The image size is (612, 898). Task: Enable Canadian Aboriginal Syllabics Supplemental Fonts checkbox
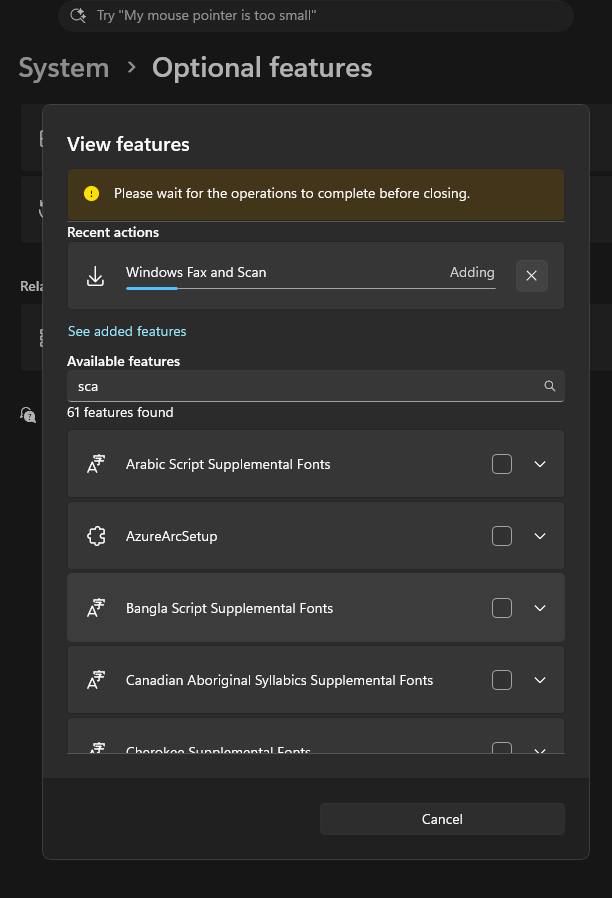pyautogui.click(x=502, y=680)
